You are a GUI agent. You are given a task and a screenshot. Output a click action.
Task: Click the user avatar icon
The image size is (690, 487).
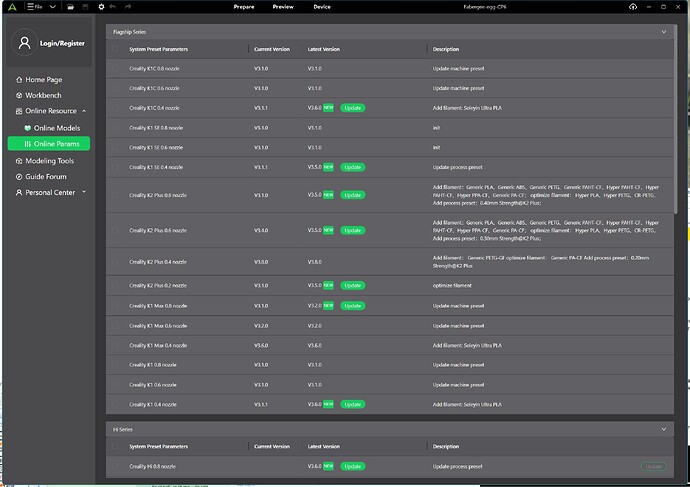(25, 43)
